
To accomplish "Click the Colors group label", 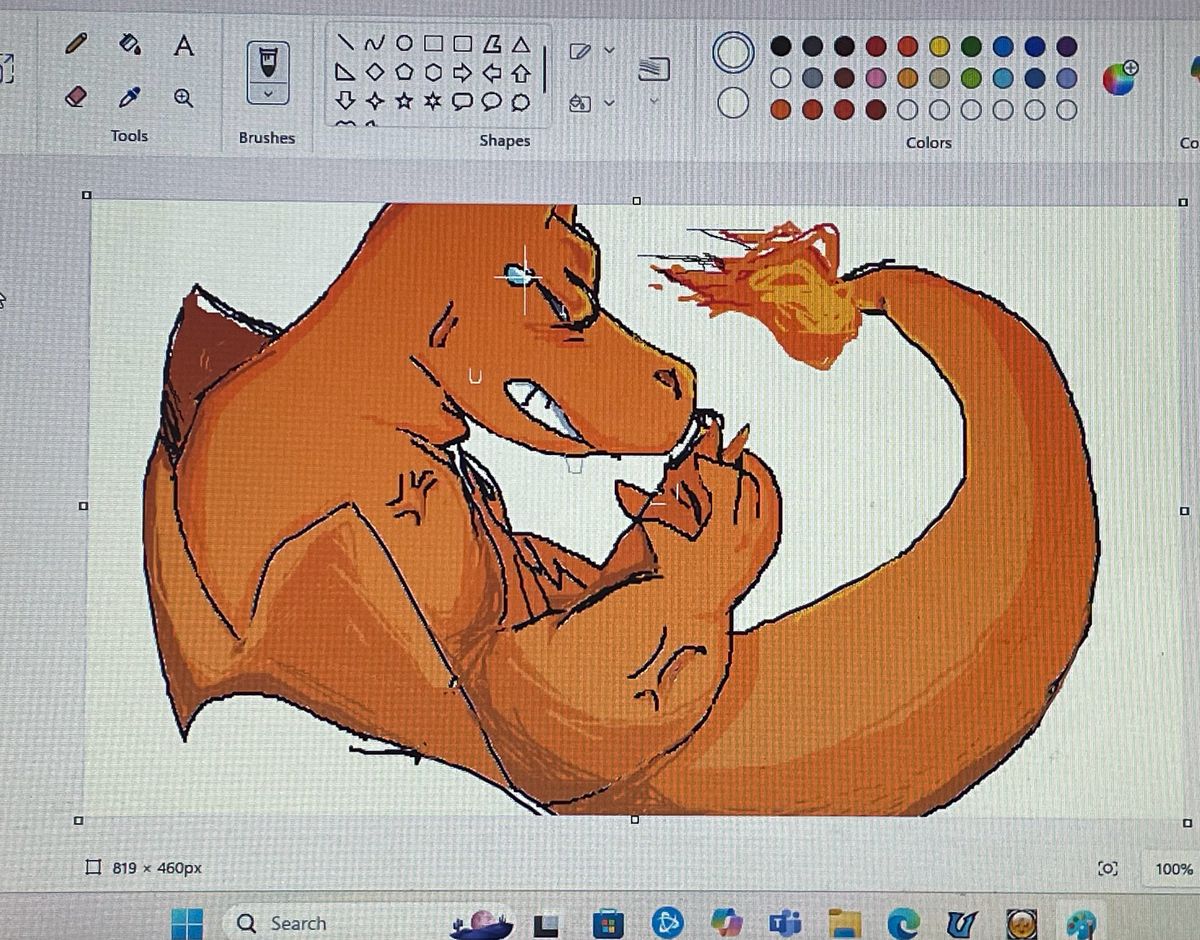I will click(x=928, y=142).
